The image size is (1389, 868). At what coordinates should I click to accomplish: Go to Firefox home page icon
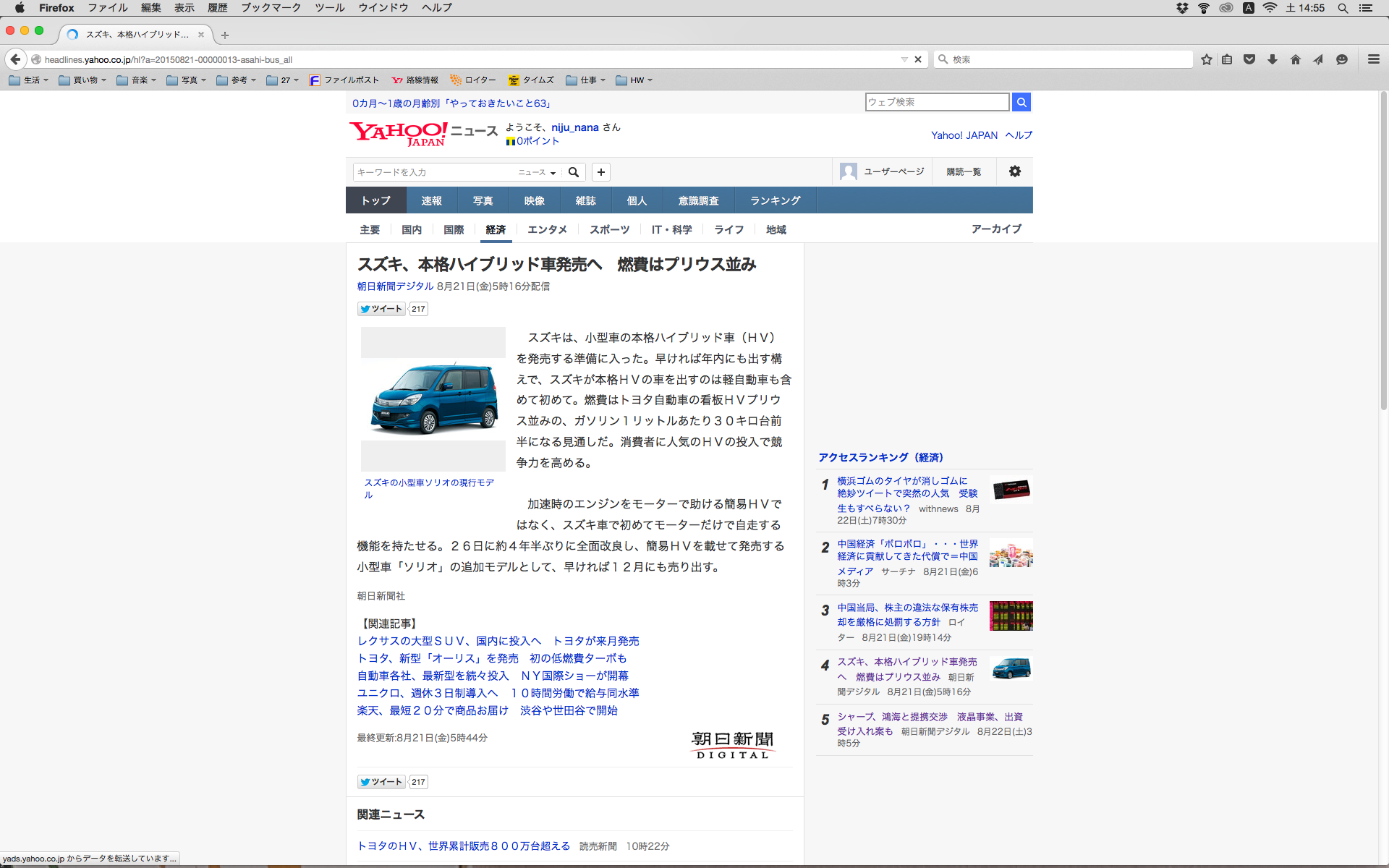coord(1295,59)
